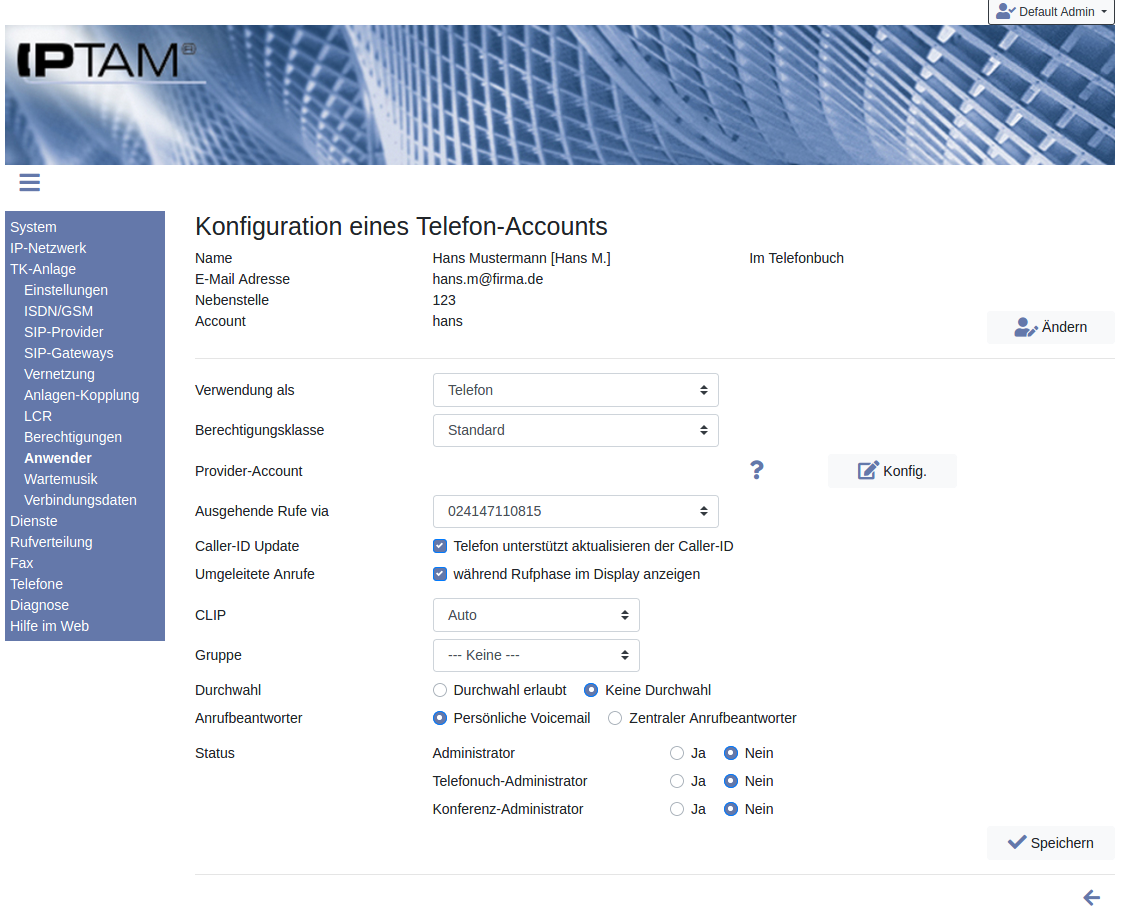Click the back arrow icon
The image size is (1127, 920).
click(1092, 898)
